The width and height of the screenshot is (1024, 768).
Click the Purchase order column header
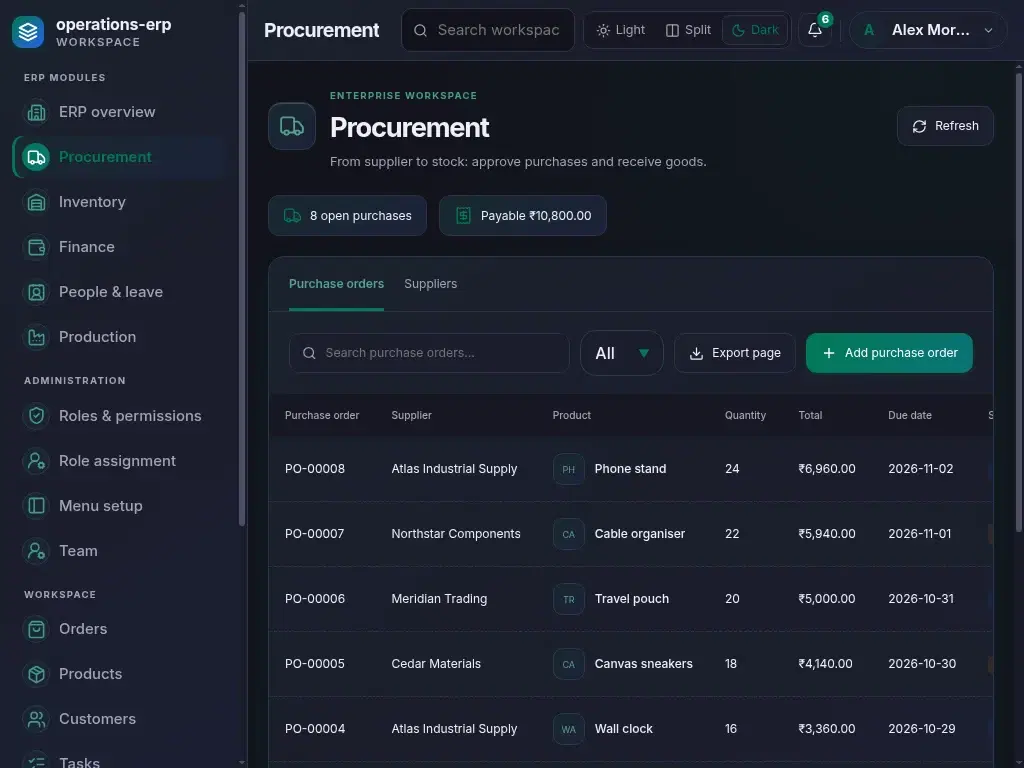322,415
